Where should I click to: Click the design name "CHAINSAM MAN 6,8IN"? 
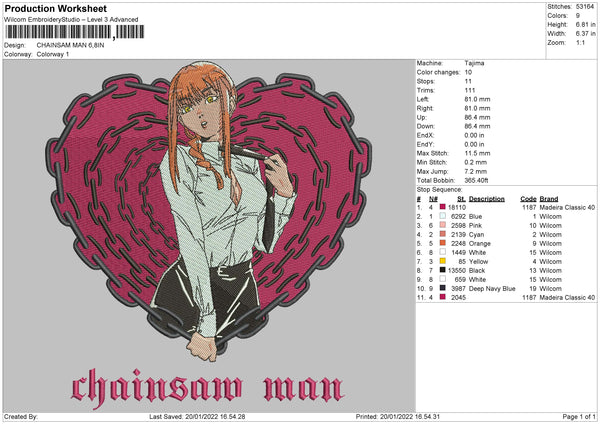coord(70,45)
